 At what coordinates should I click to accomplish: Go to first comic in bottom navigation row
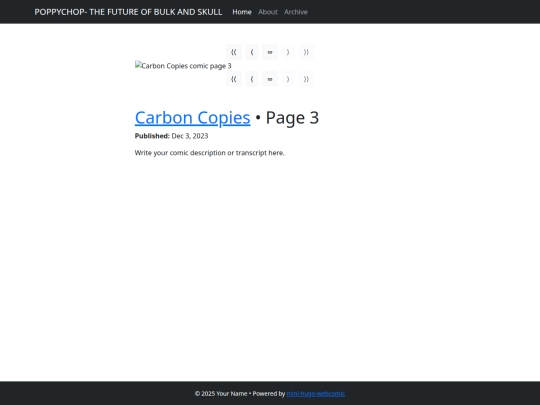233,79
